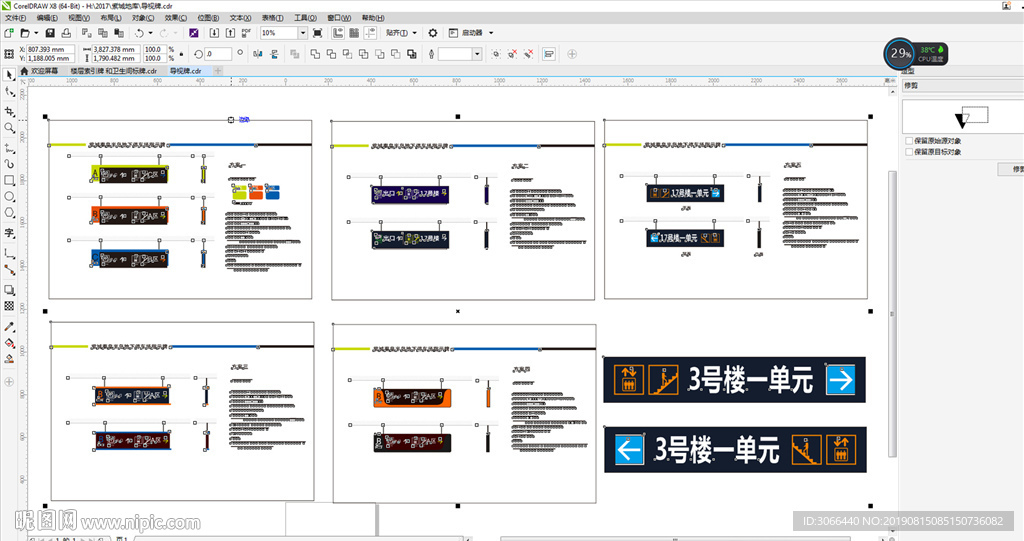Image resolution: width=1024 pixels, height=541 pixels.
Task: Activate the Text tool (字)
Action: (x=9, y=233)
